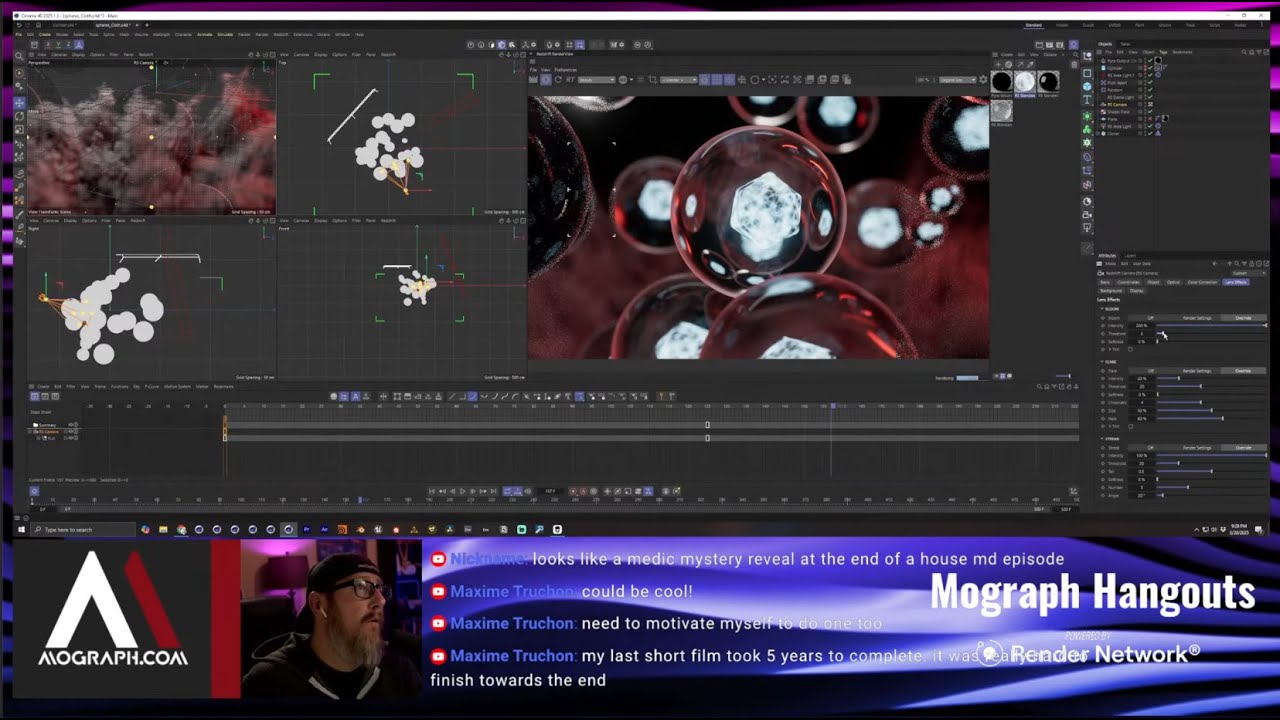The height and width of the screenshot is (720, 1280).
Task: Click the Attribute Manager back arrow
Action: (1215, 264)
